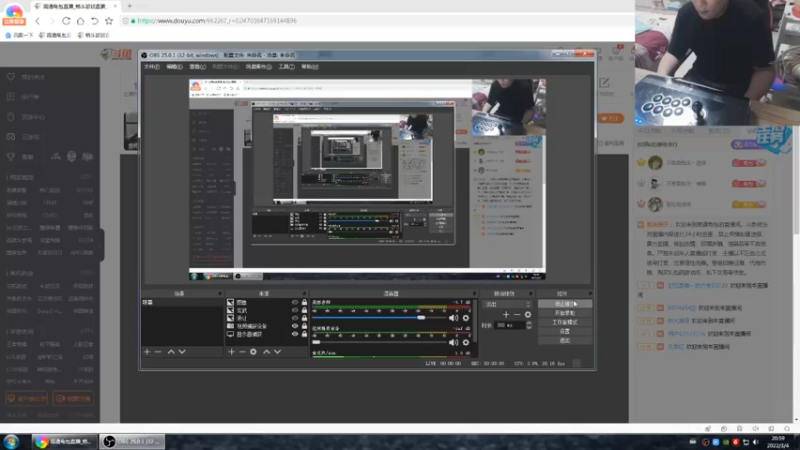Undock the 场景 panel via header icon
Screen dimensions: 800x450
tap(220, 293)
